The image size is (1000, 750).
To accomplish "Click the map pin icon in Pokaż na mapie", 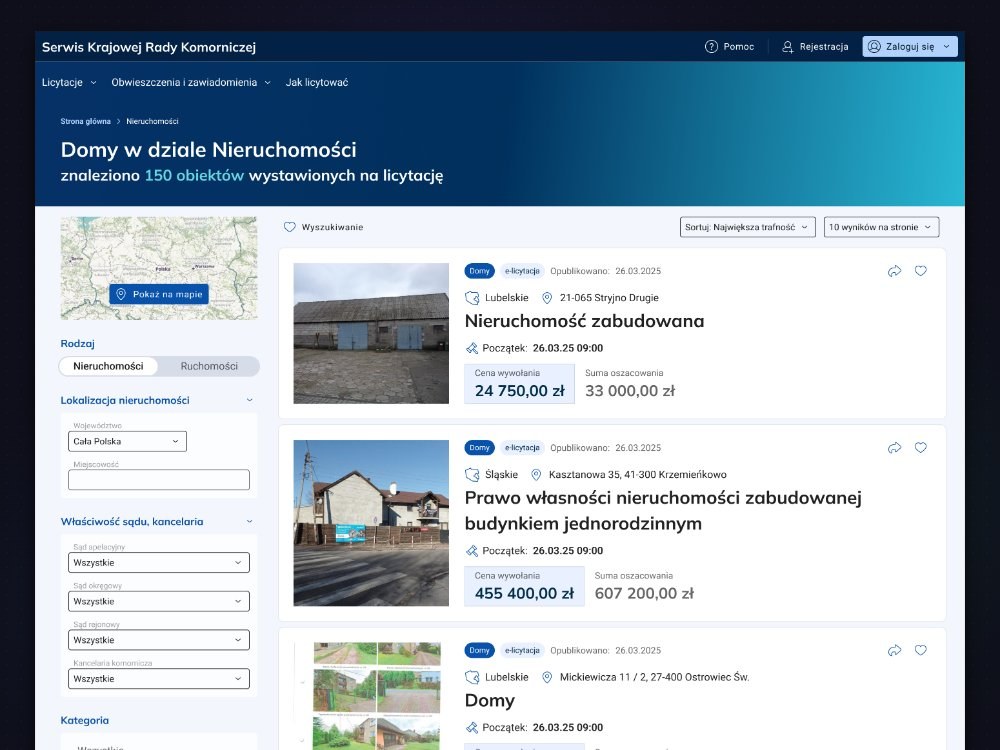I will (x=121, y=294).
